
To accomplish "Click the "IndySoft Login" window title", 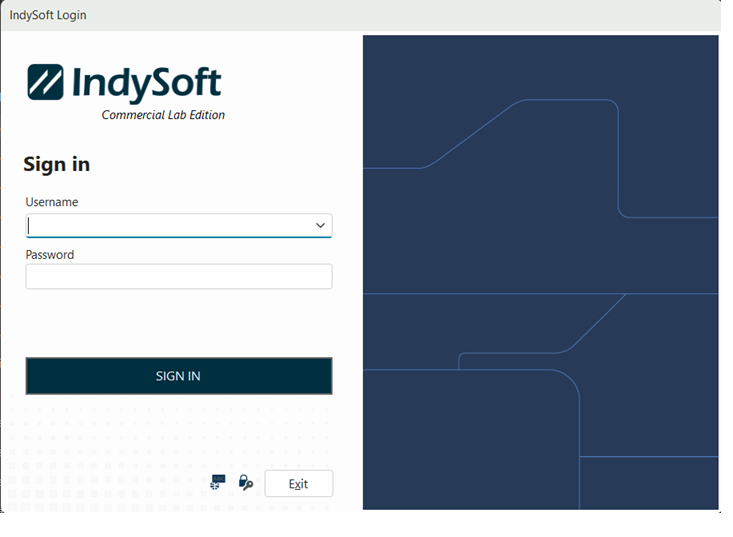I will [x=48, y=15].
